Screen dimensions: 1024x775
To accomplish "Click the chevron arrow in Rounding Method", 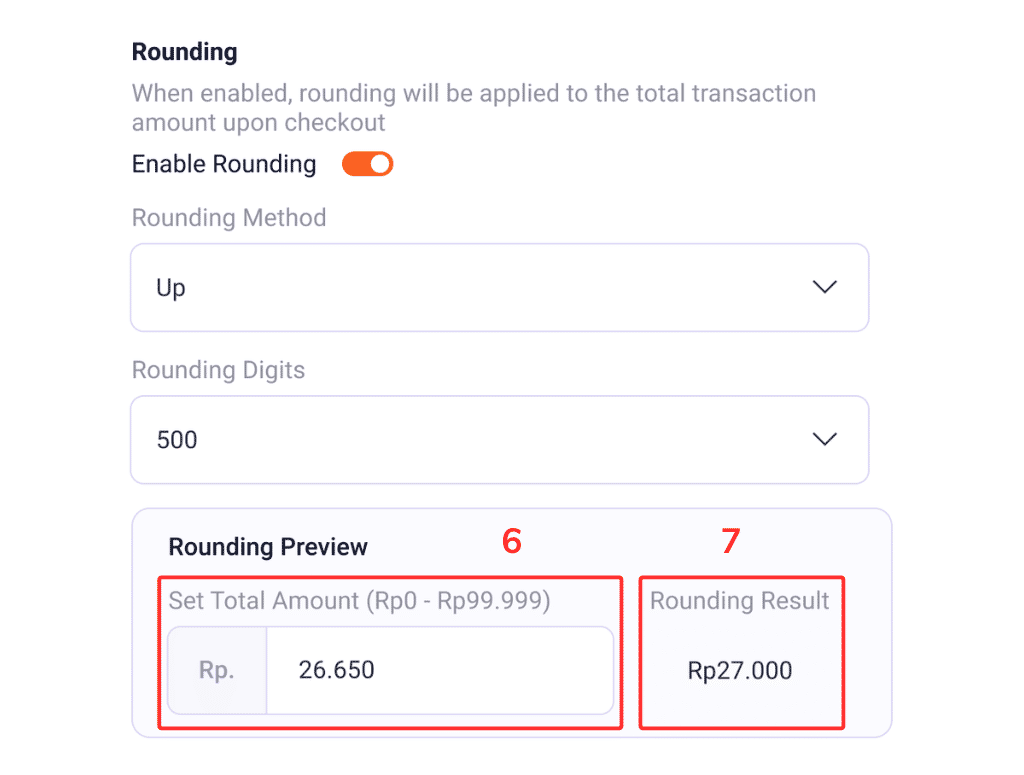I will point(824,288).
